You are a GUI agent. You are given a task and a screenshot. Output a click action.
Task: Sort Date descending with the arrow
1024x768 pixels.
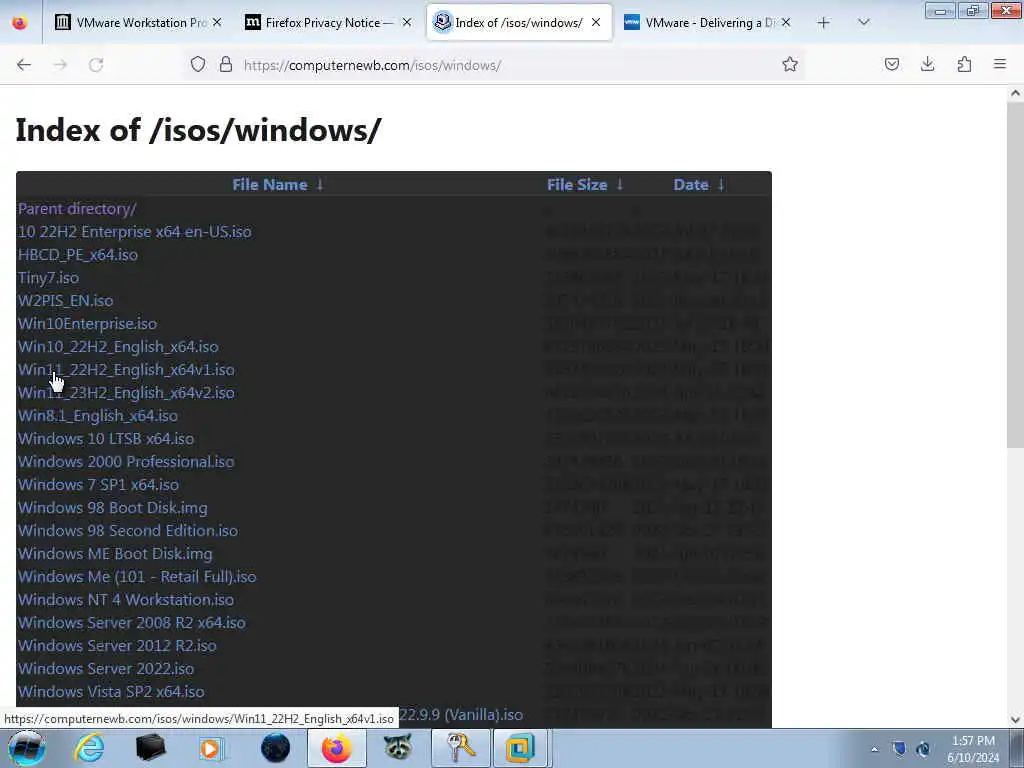(x=721, y=185)
